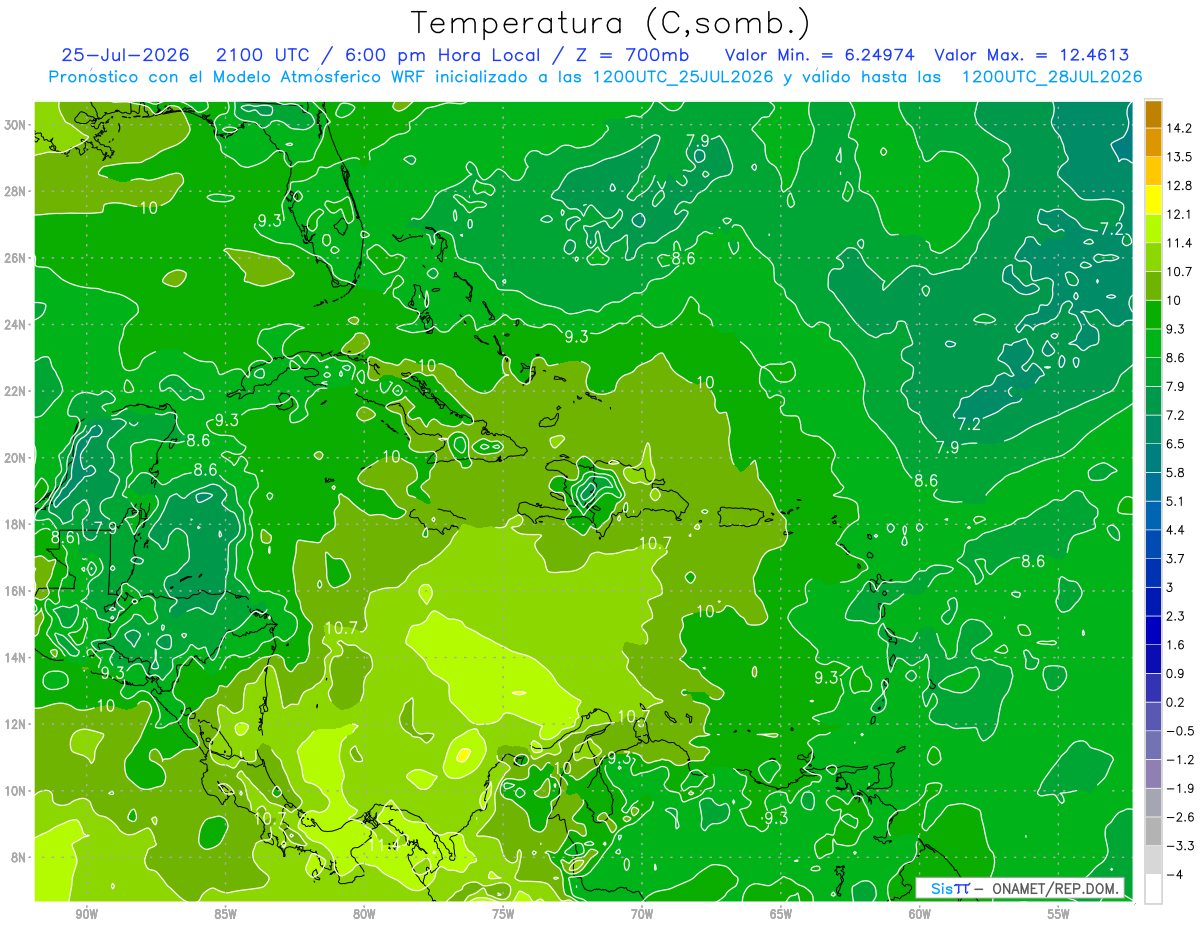Click the '22N' latitude axis label

tap(14, 391)
